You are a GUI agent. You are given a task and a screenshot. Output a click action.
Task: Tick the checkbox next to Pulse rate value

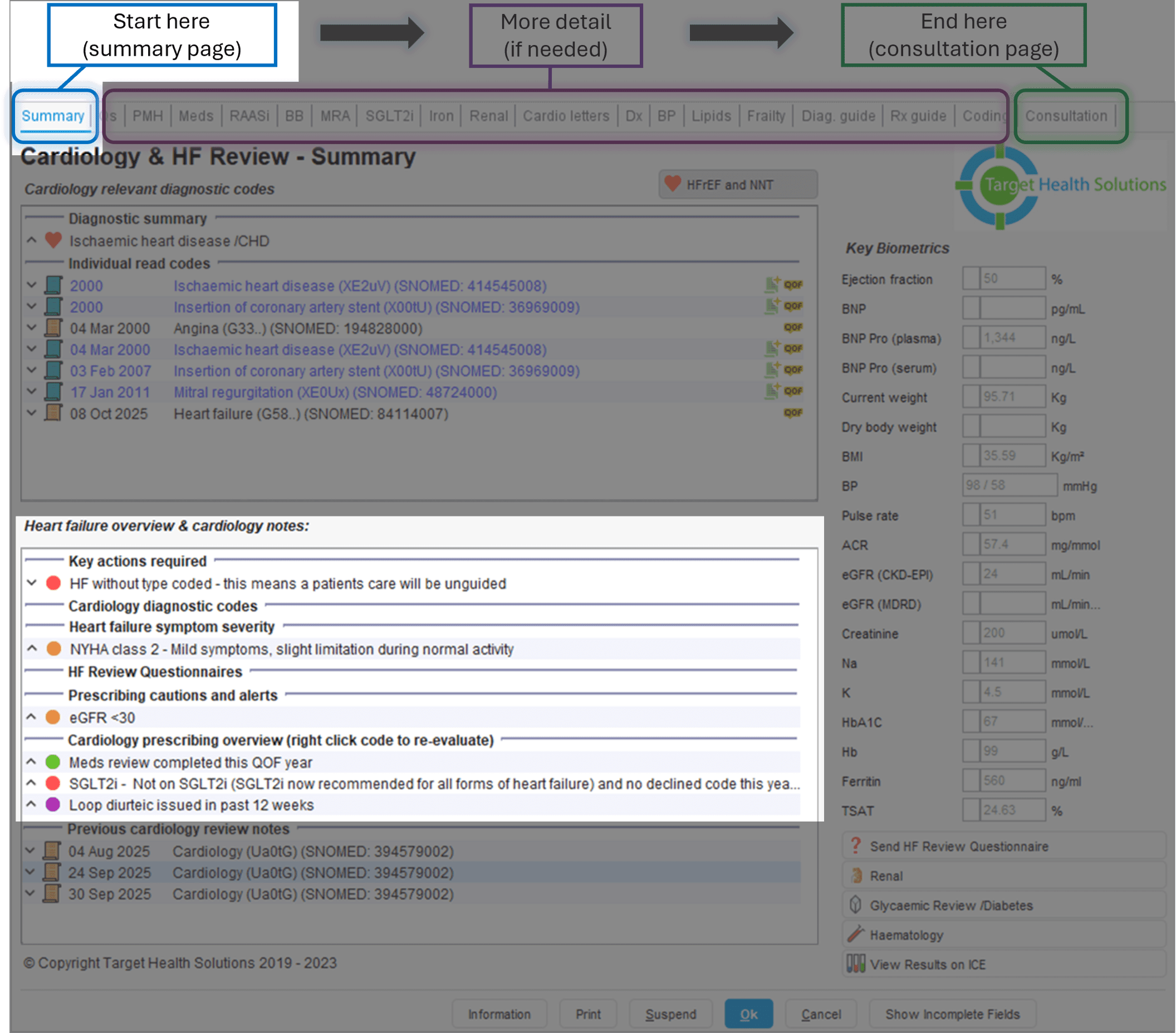[x=971, y=515]
